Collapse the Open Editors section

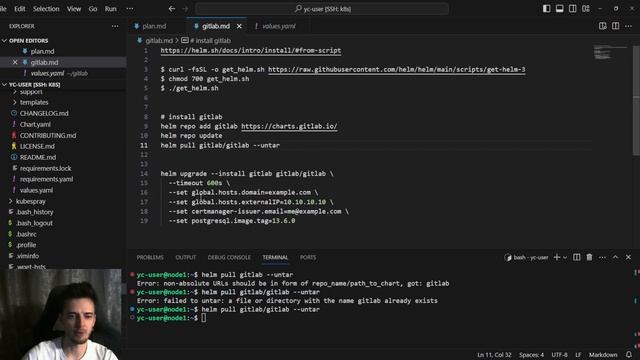pyautogui.click(x=28, y=41)
